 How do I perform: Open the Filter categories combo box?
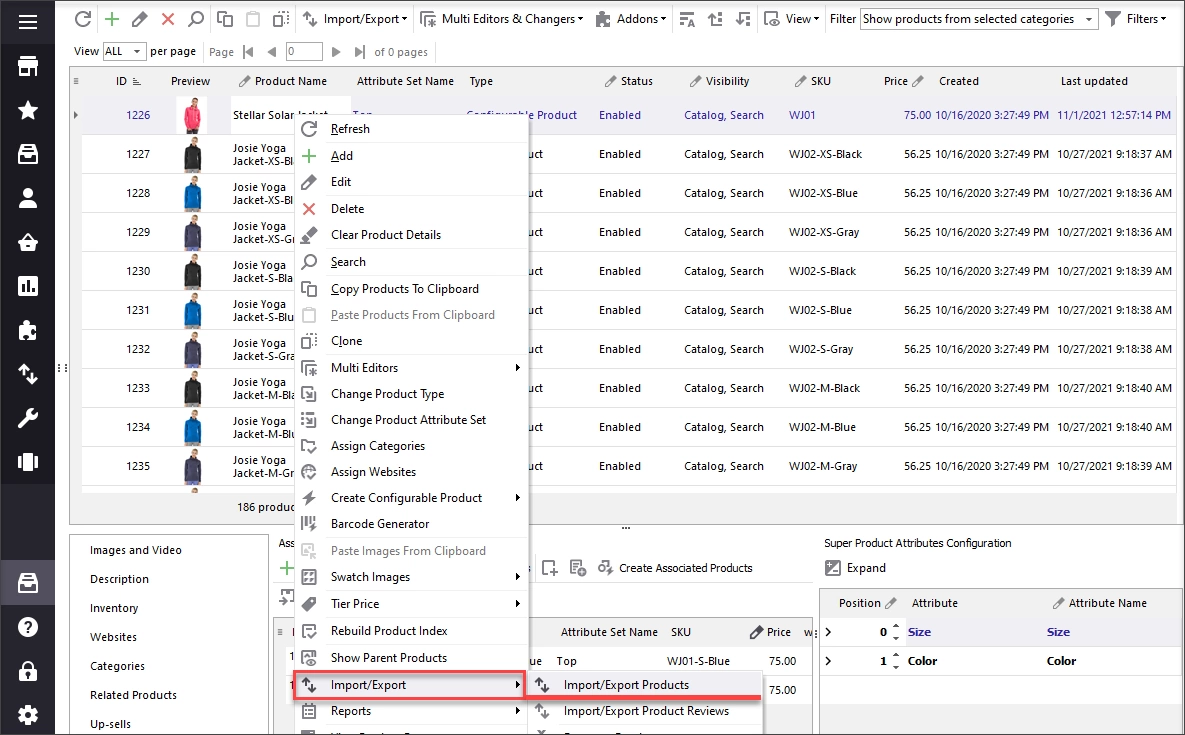tap(979, 19)
